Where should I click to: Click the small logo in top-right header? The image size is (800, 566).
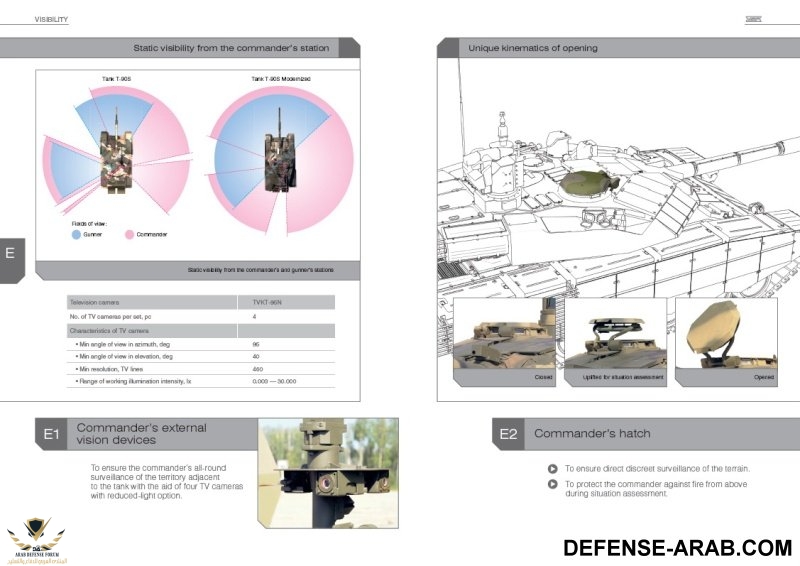[x=754, y=19]
